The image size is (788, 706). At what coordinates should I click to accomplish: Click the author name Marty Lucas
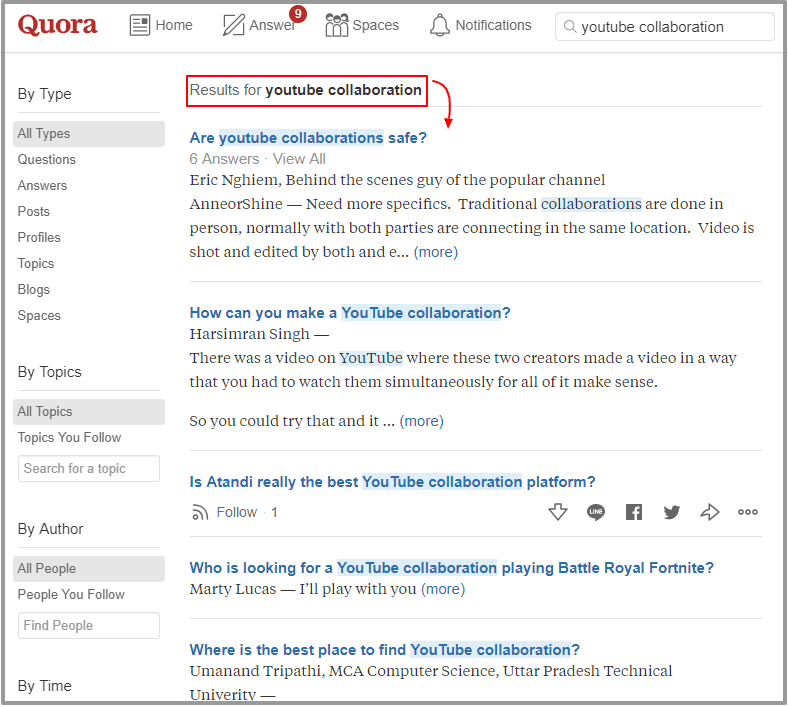[233, 589]
